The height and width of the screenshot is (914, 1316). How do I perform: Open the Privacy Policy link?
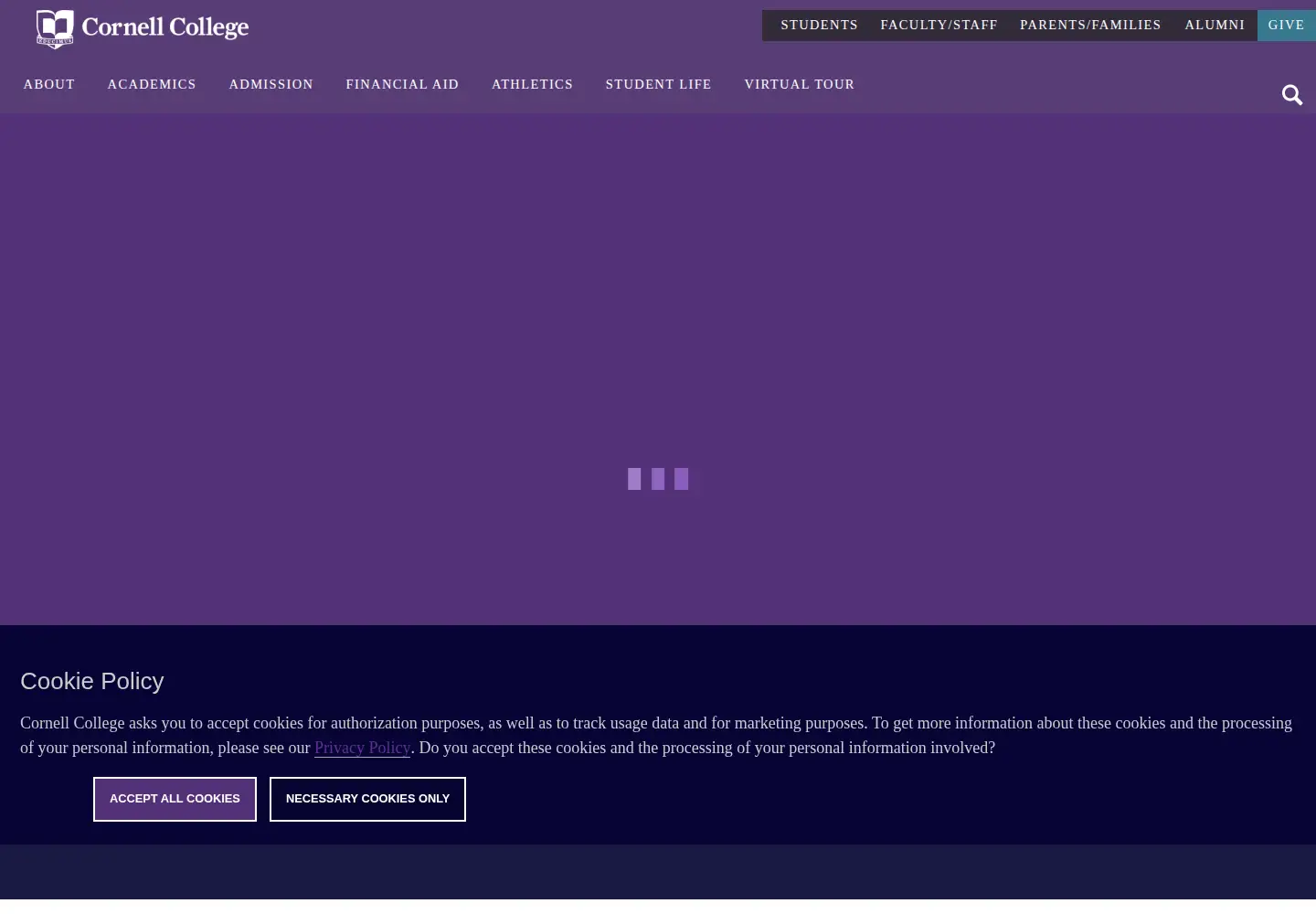pos(362,748)
